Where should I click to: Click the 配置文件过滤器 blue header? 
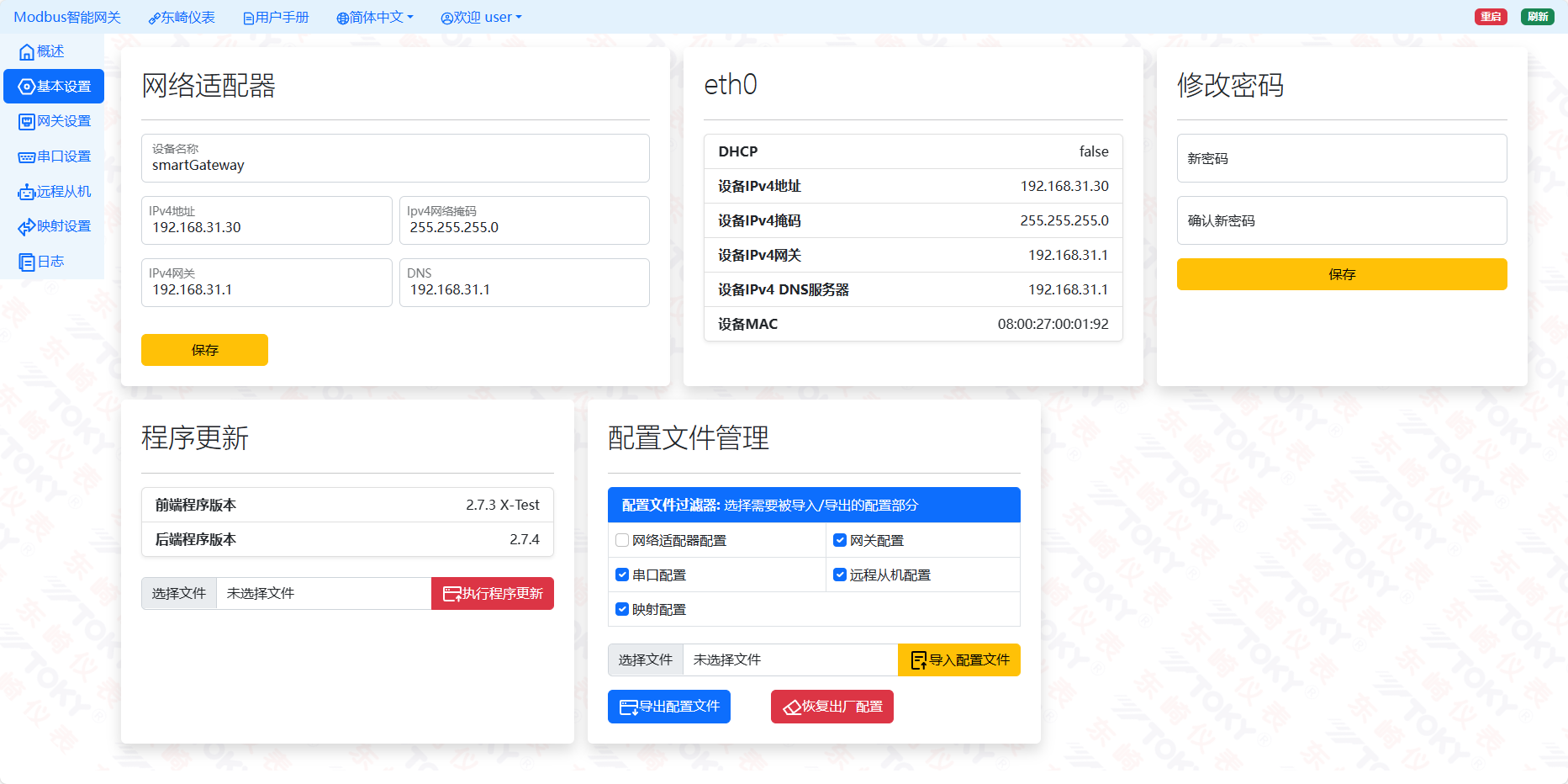pyautogui.click(x=814, y=505)
